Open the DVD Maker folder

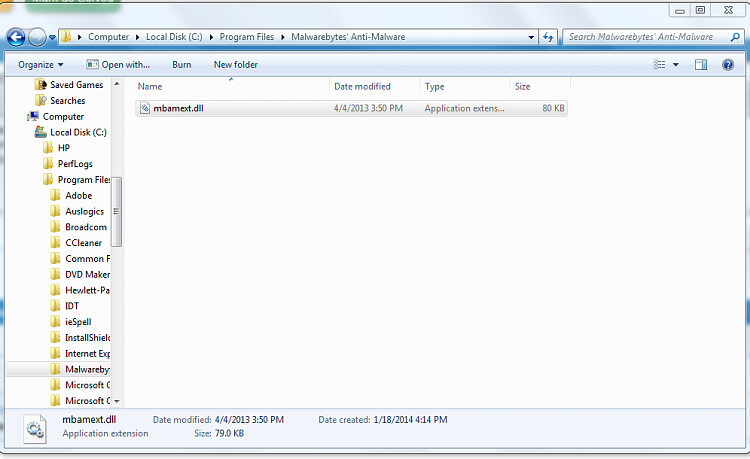click(x=88, y=274)
